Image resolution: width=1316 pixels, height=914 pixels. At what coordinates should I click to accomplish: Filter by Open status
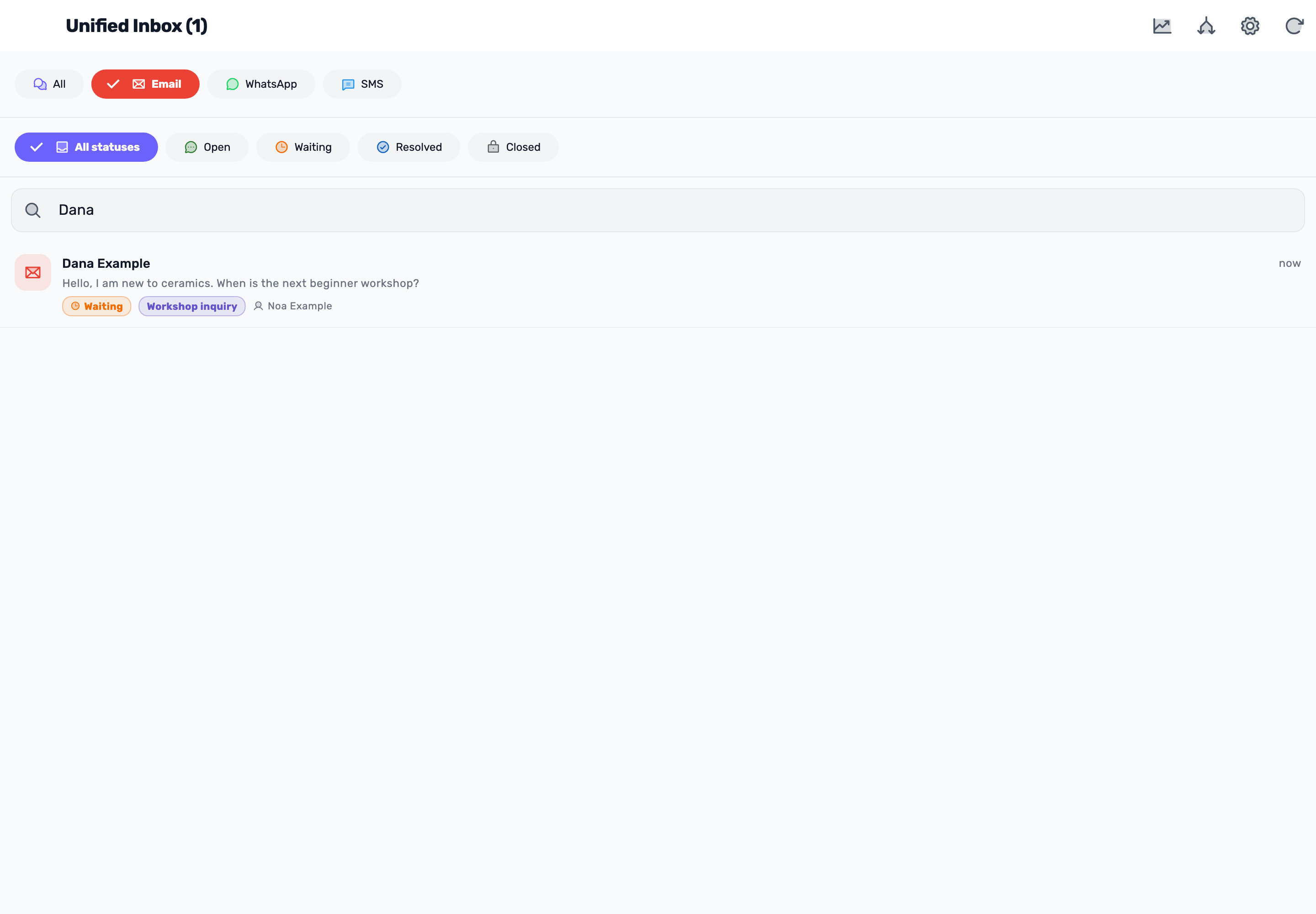[207, 147]
